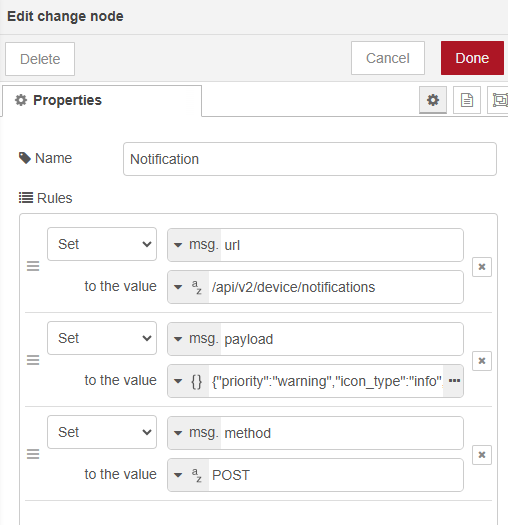Open node description document icon

click(467, 100)
